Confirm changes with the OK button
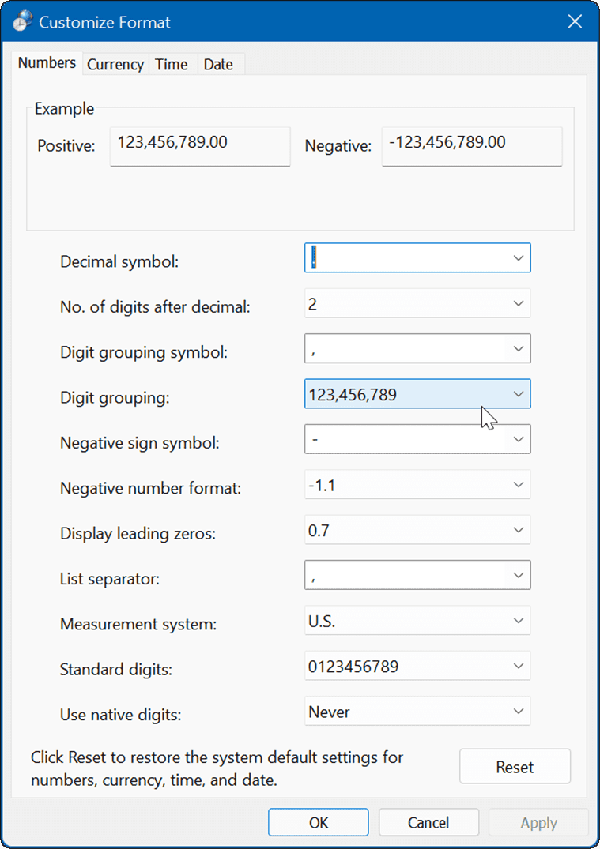Image resolution: width=600 pixels, height=849 pixels. point(318,822)
